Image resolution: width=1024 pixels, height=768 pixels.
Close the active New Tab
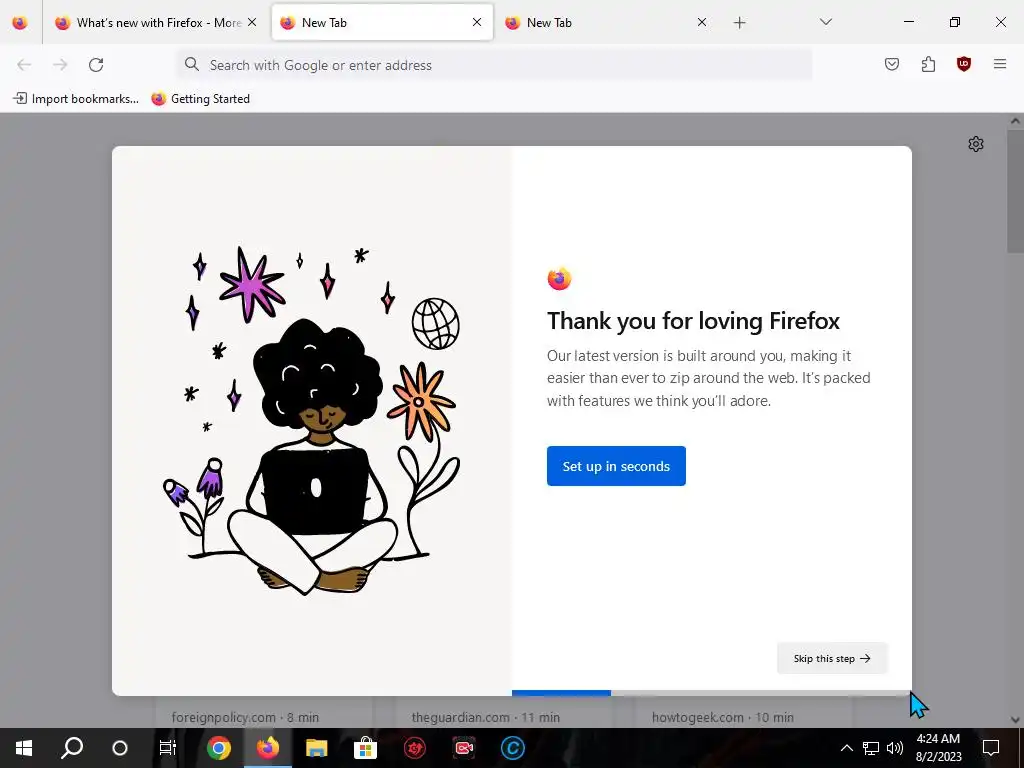(x=477, y=22)
